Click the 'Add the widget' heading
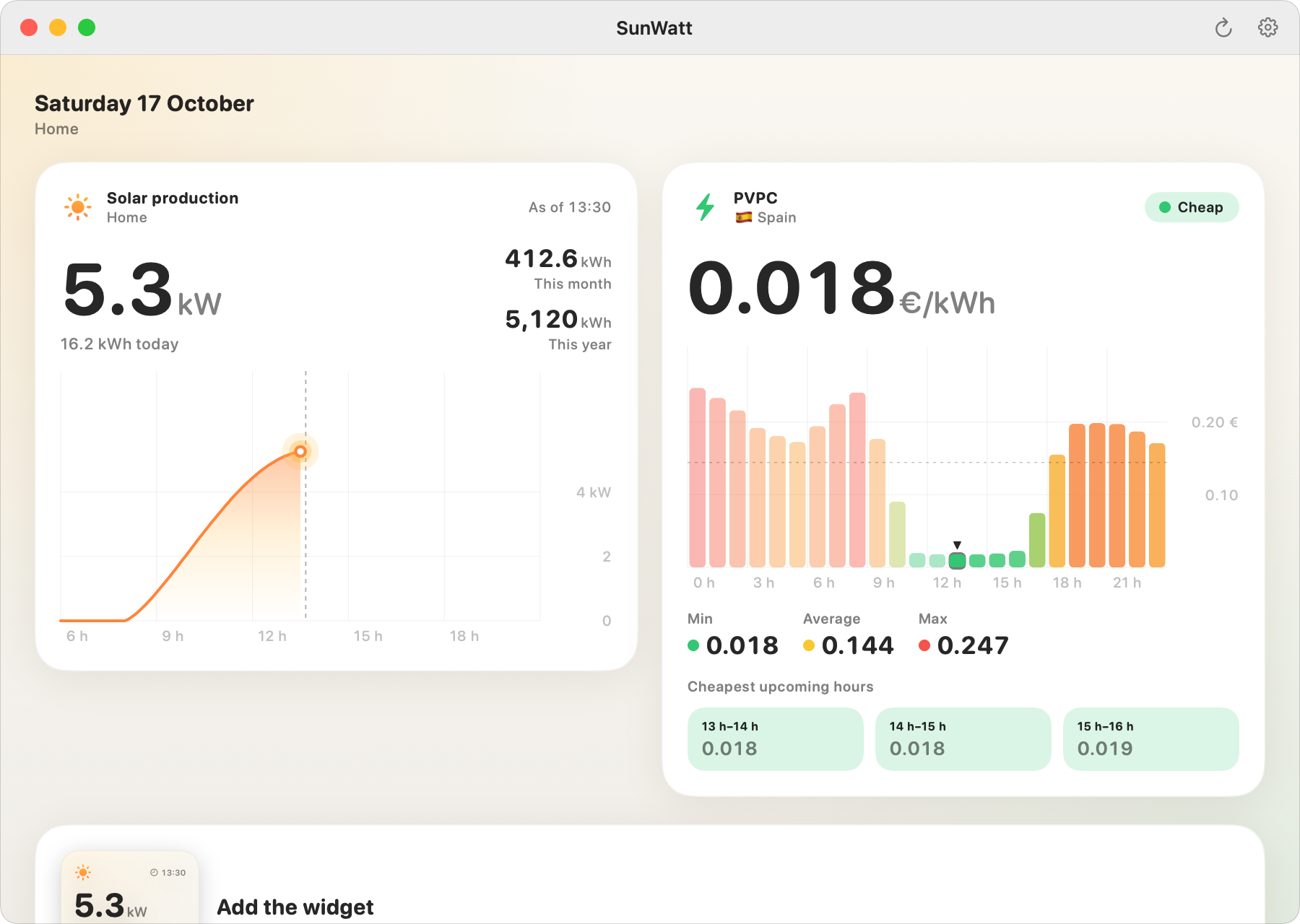Image resolution: width=1300 pixels, height=924 pixels. click(x=295, y=907)
